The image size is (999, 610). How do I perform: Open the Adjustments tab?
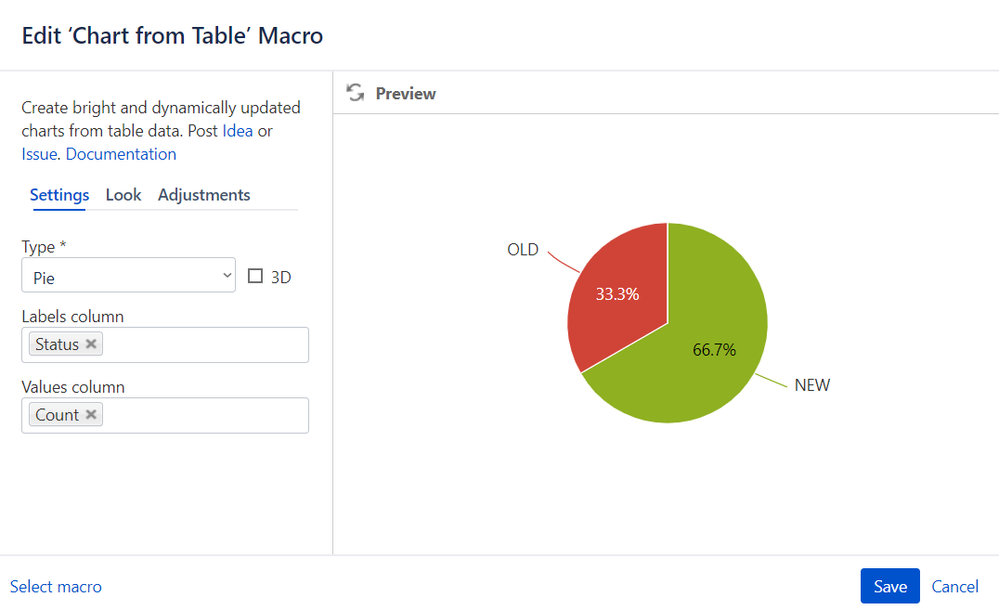click(204, 195)
